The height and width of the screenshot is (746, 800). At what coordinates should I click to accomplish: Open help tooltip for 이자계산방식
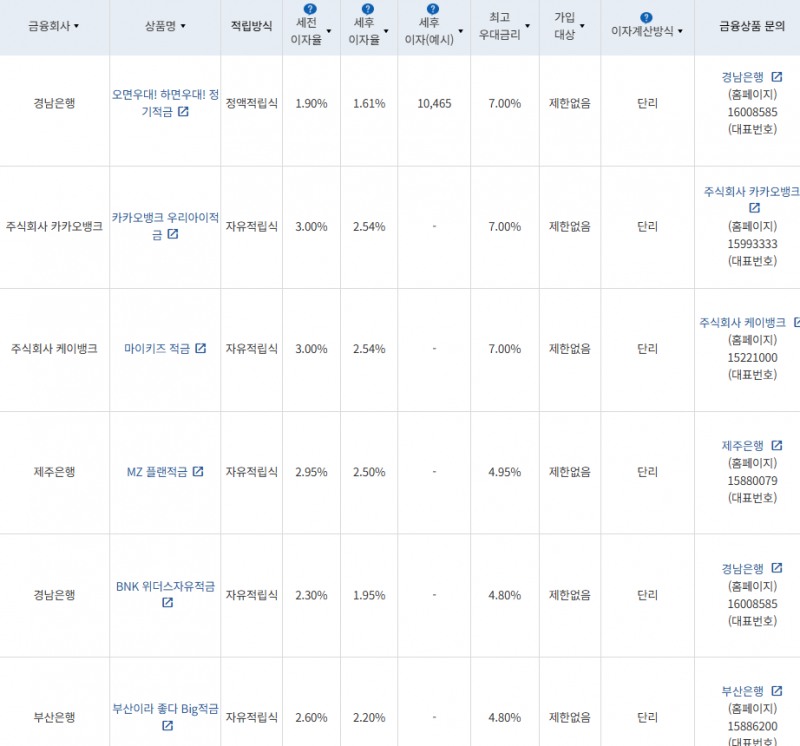coord(646,17)
